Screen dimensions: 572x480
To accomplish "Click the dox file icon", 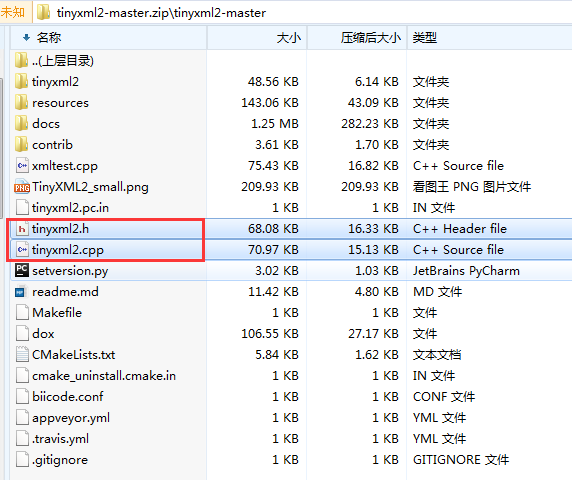I will [22, 334].
